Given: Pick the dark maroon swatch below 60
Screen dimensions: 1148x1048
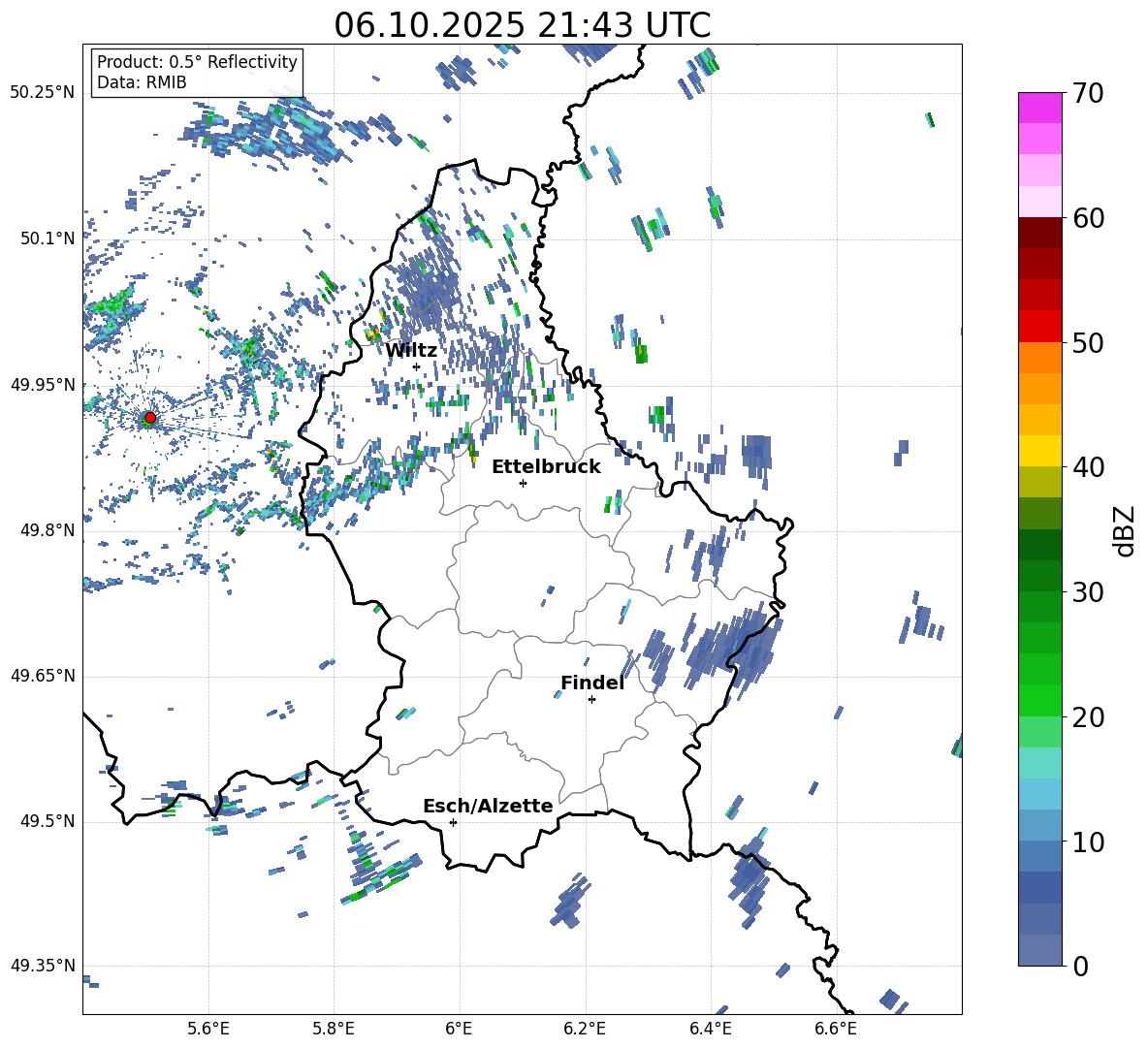Looking at the screenshot, I should click(x=1040, y=233).
